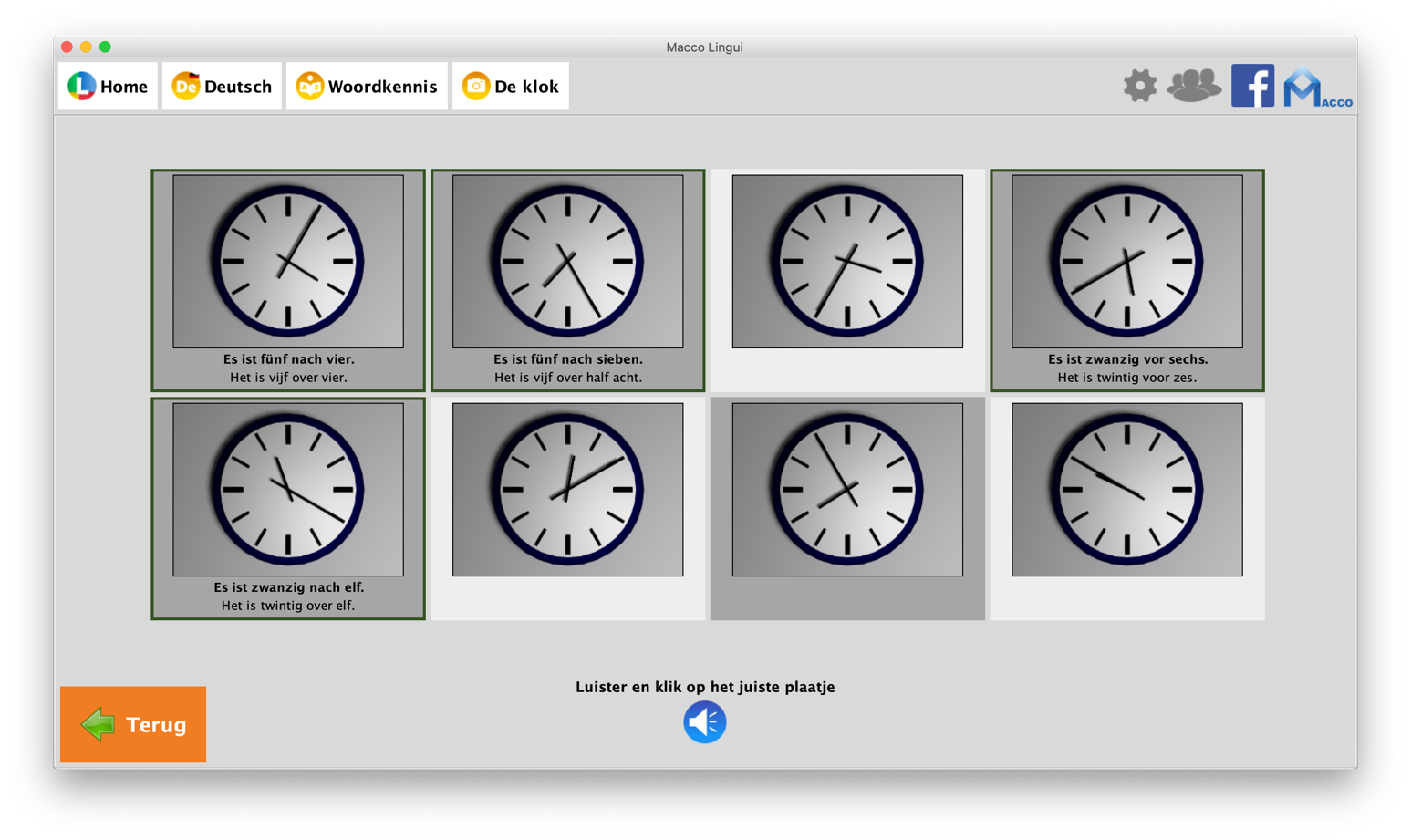Choose the last clock in the bottom row
The height and width of the screenshot is (840, 1411).
[x=1126, y=490]
